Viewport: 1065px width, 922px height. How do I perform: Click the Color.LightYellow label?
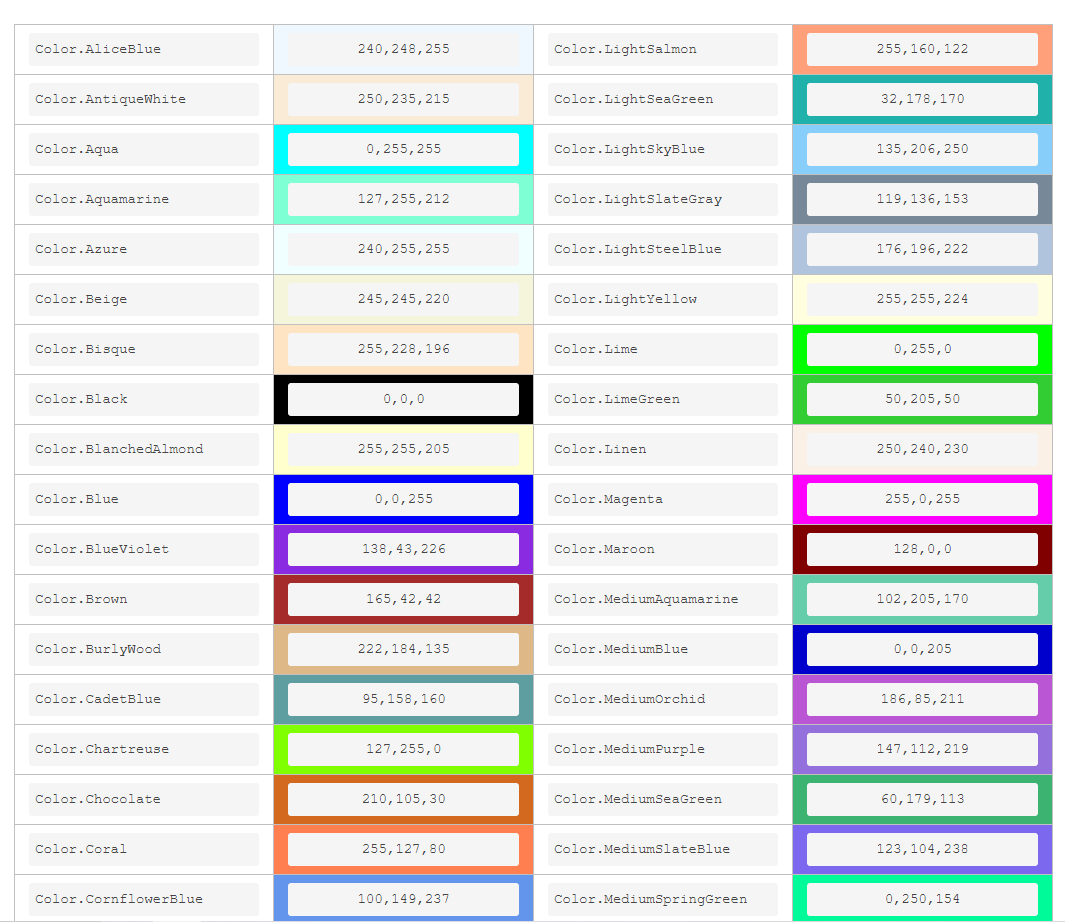coord(663,300)
